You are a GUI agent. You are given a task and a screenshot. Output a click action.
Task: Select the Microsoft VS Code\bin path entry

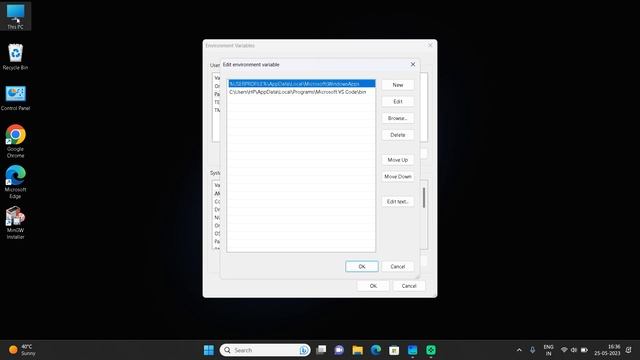click(301, 92)
